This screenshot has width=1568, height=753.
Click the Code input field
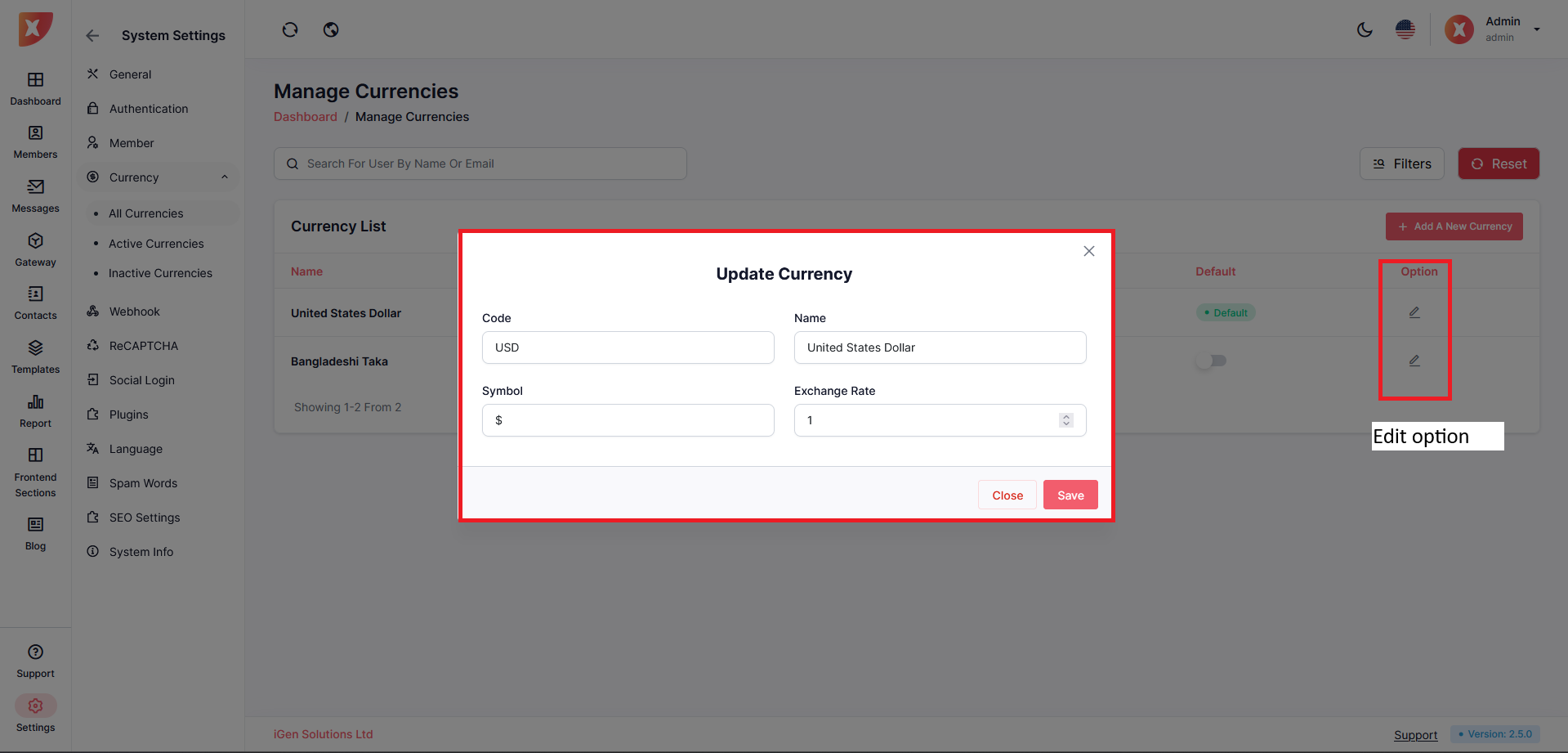click(628, 347)
